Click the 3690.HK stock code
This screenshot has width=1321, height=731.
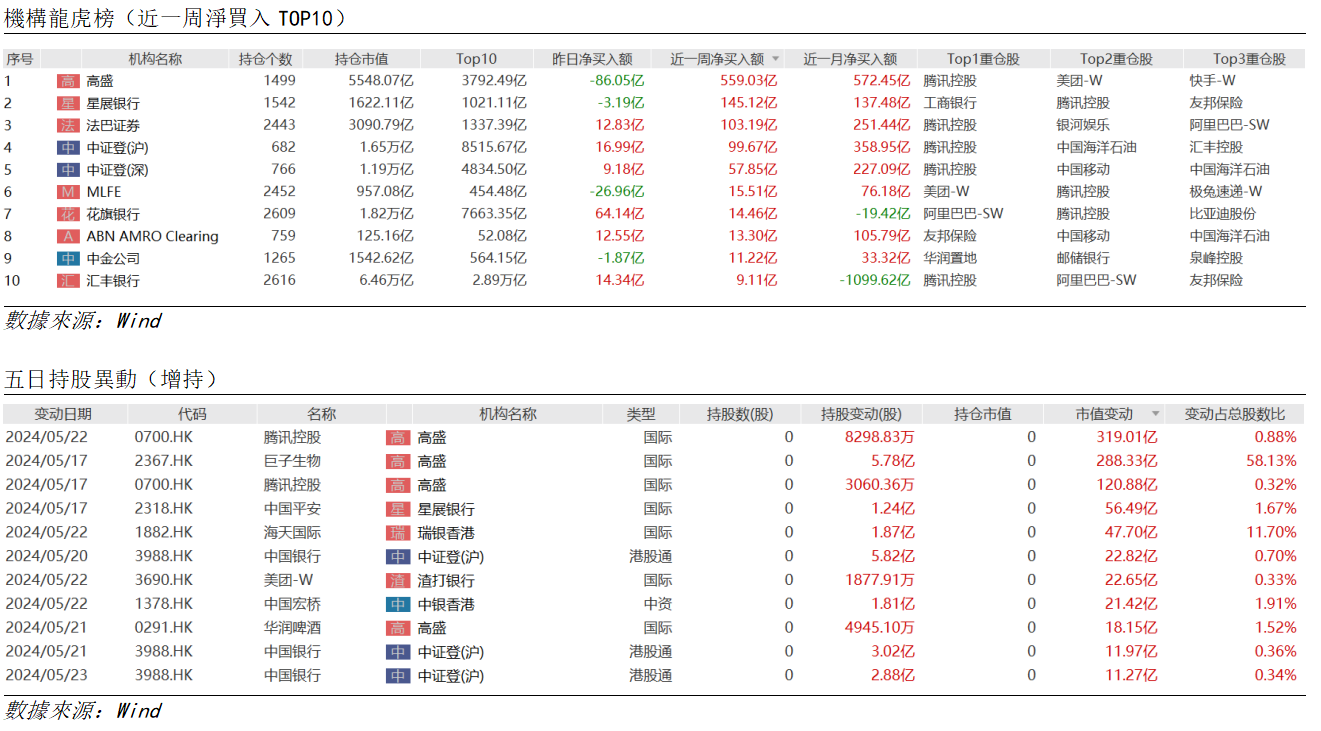tap(163, 580)
